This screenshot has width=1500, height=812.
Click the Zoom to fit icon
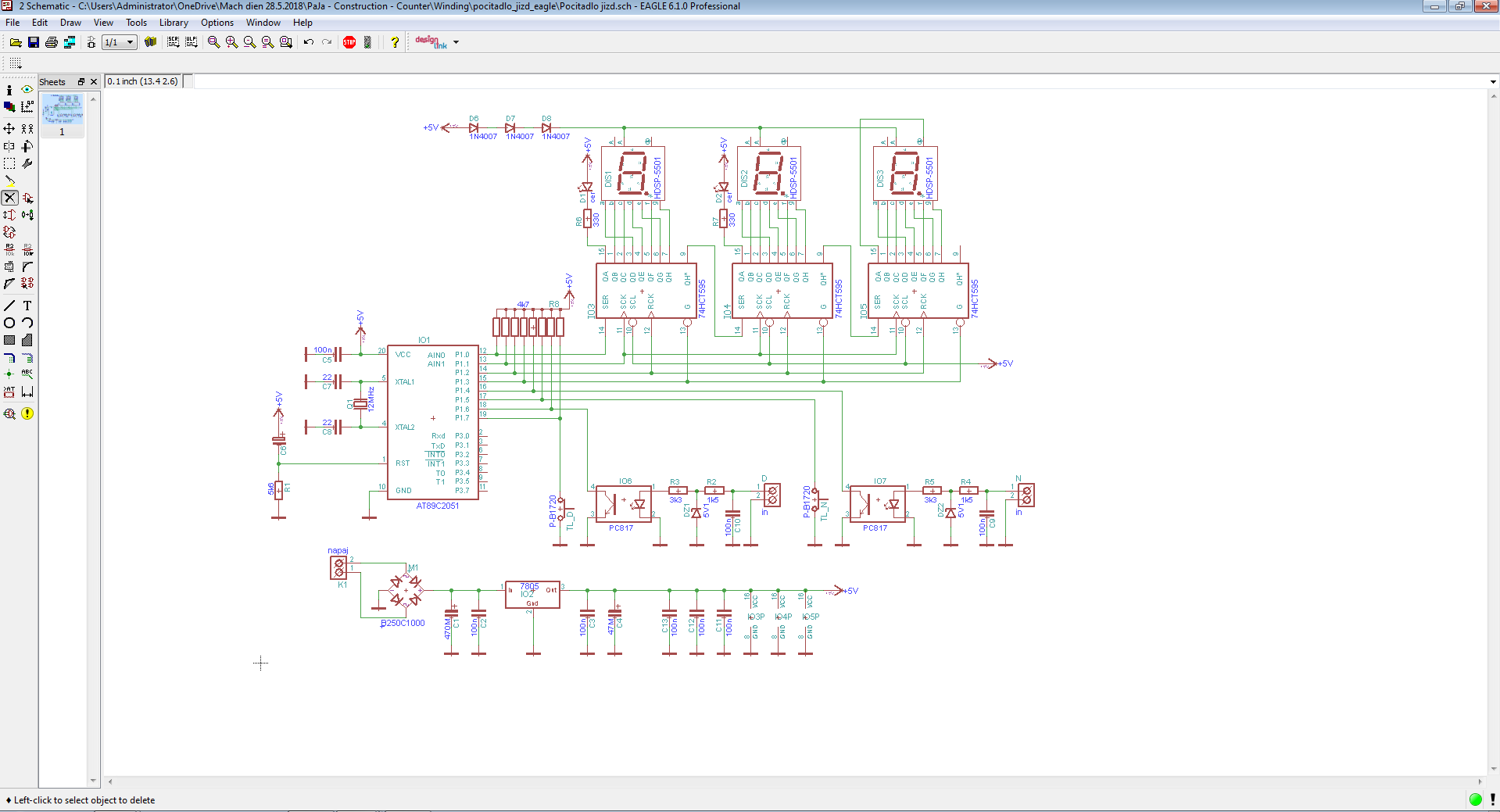point(213,42)
